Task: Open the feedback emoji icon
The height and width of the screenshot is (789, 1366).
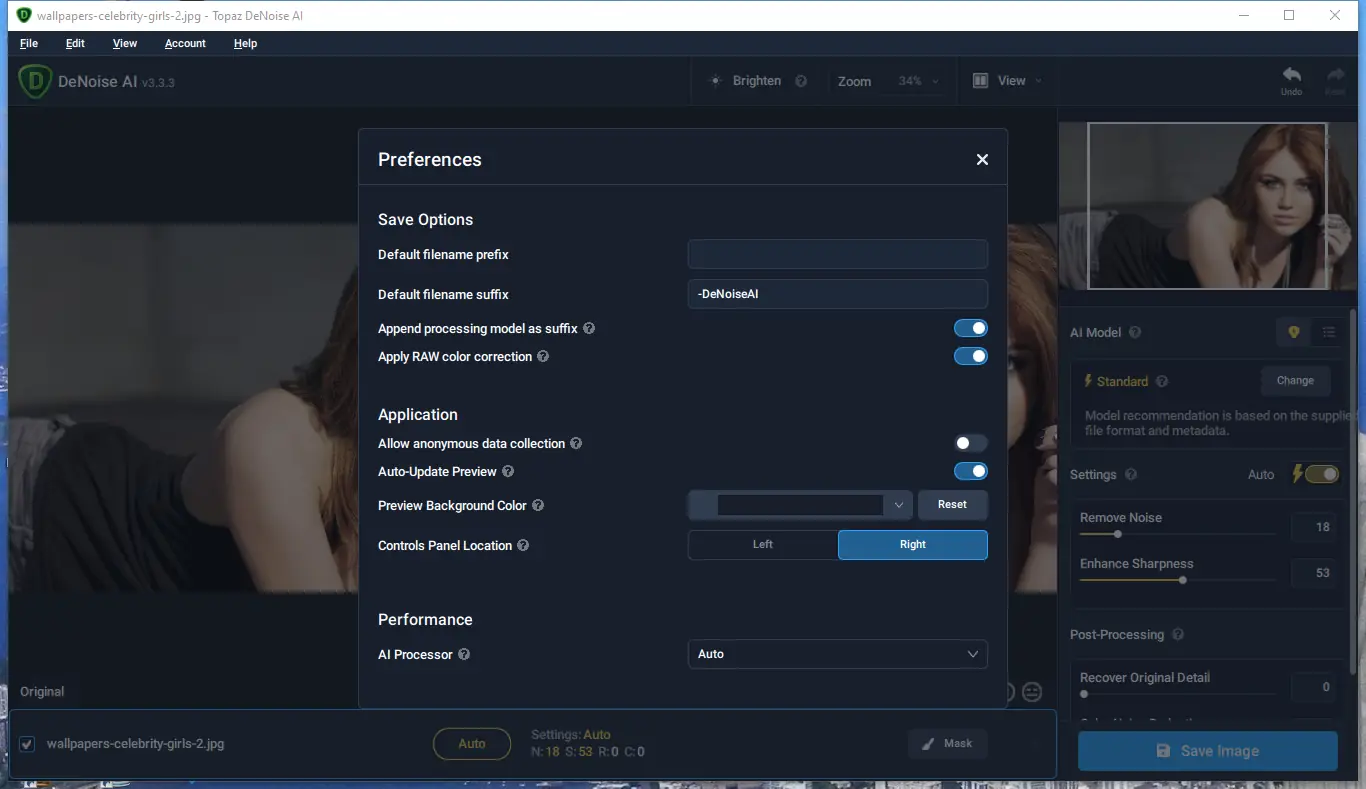Action: pyautogui.click(x=1032, y=691)
